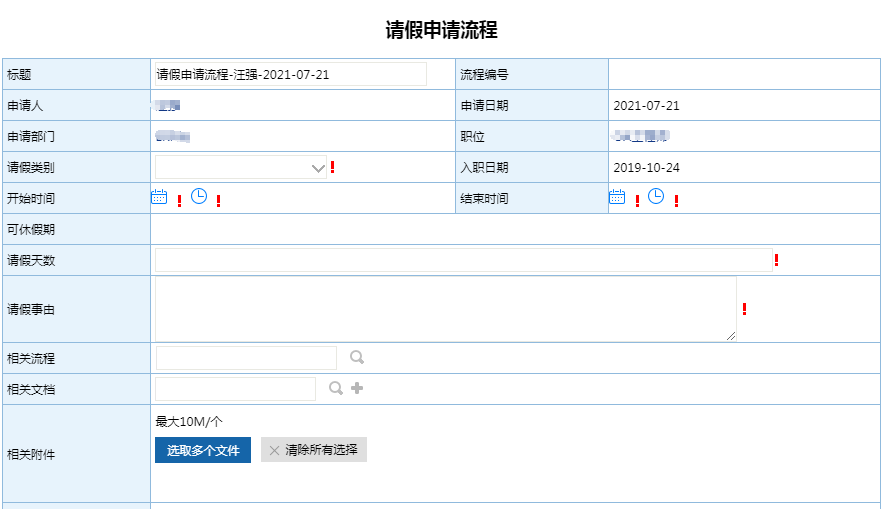Click the 选取多个文件 button

[x=203, y=450]
